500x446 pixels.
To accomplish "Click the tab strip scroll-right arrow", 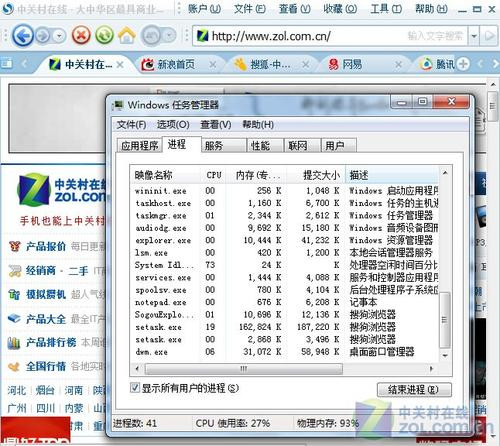I will [494, 63].
